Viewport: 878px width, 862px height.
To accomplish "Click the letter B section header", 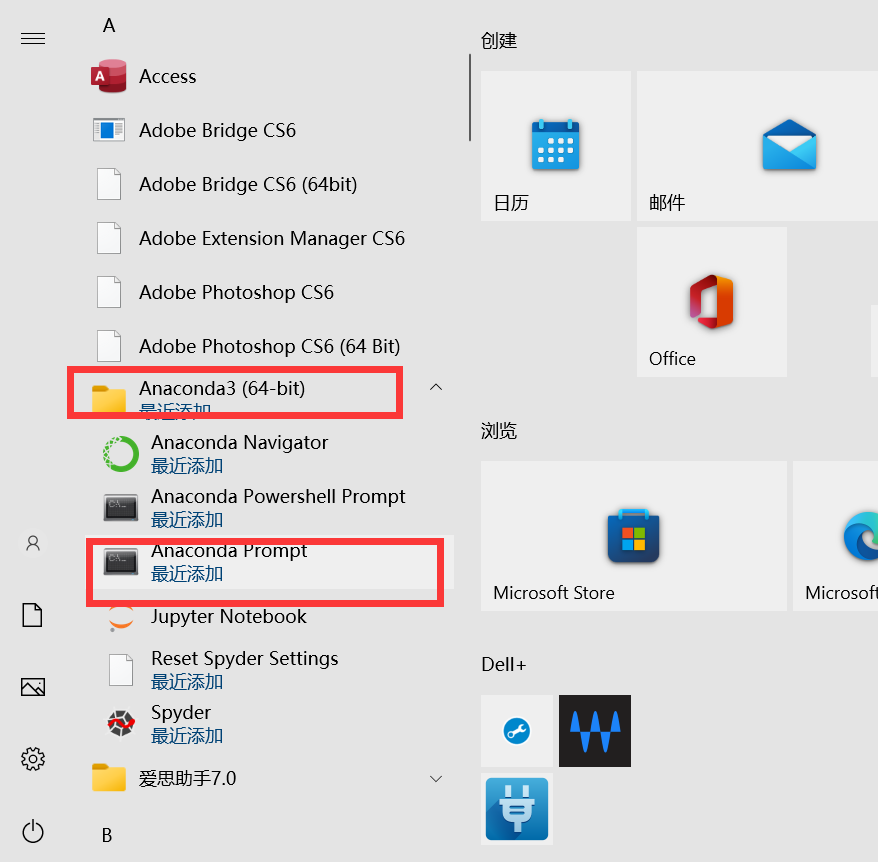I will coord(107,835).
